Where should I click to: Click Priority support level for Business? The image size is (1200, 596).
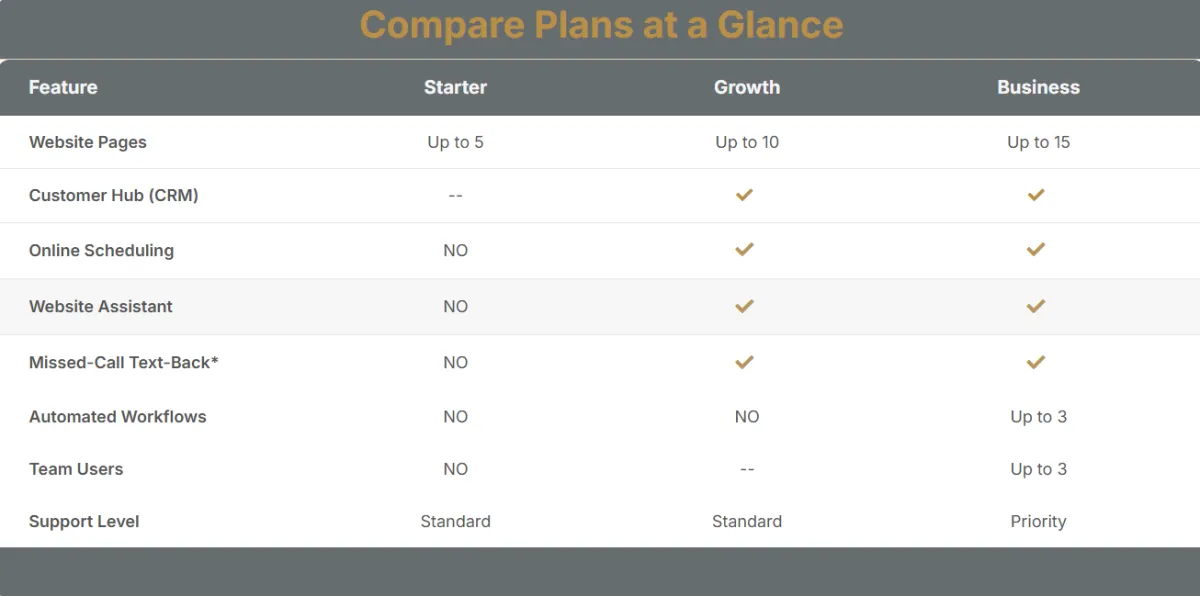[x=1038, y=521]
